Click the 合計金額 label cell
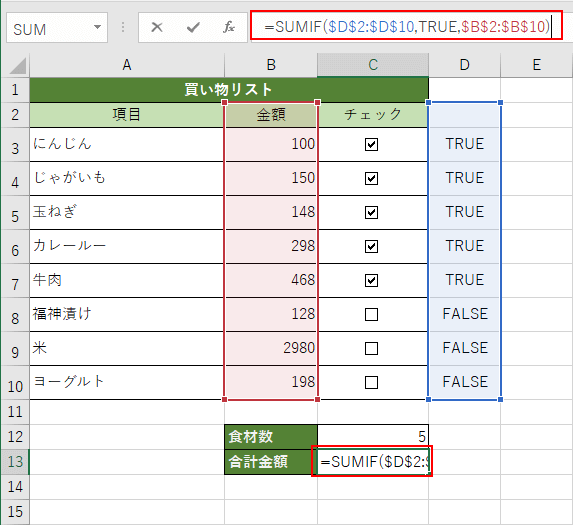The height and width of the screenshot is (525, 573). [271, 462]
